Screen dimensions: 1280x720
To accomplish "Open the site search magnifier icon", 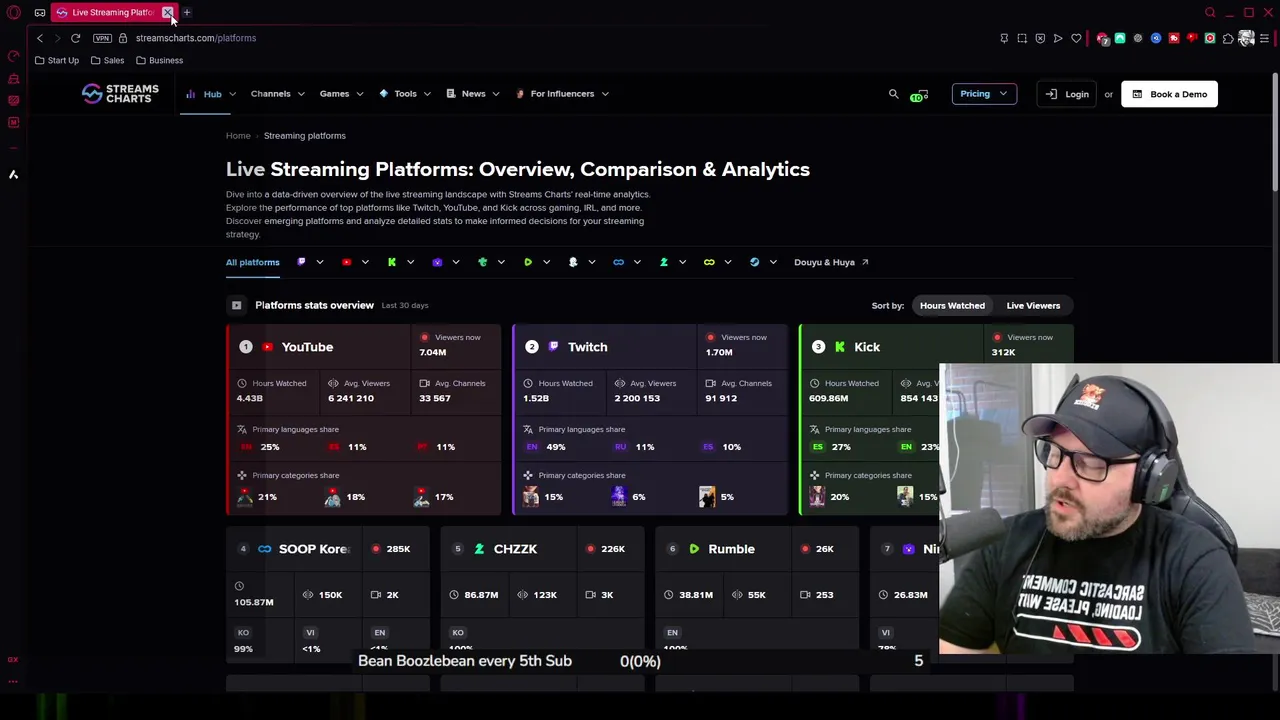I will click(x=894, y=94).
